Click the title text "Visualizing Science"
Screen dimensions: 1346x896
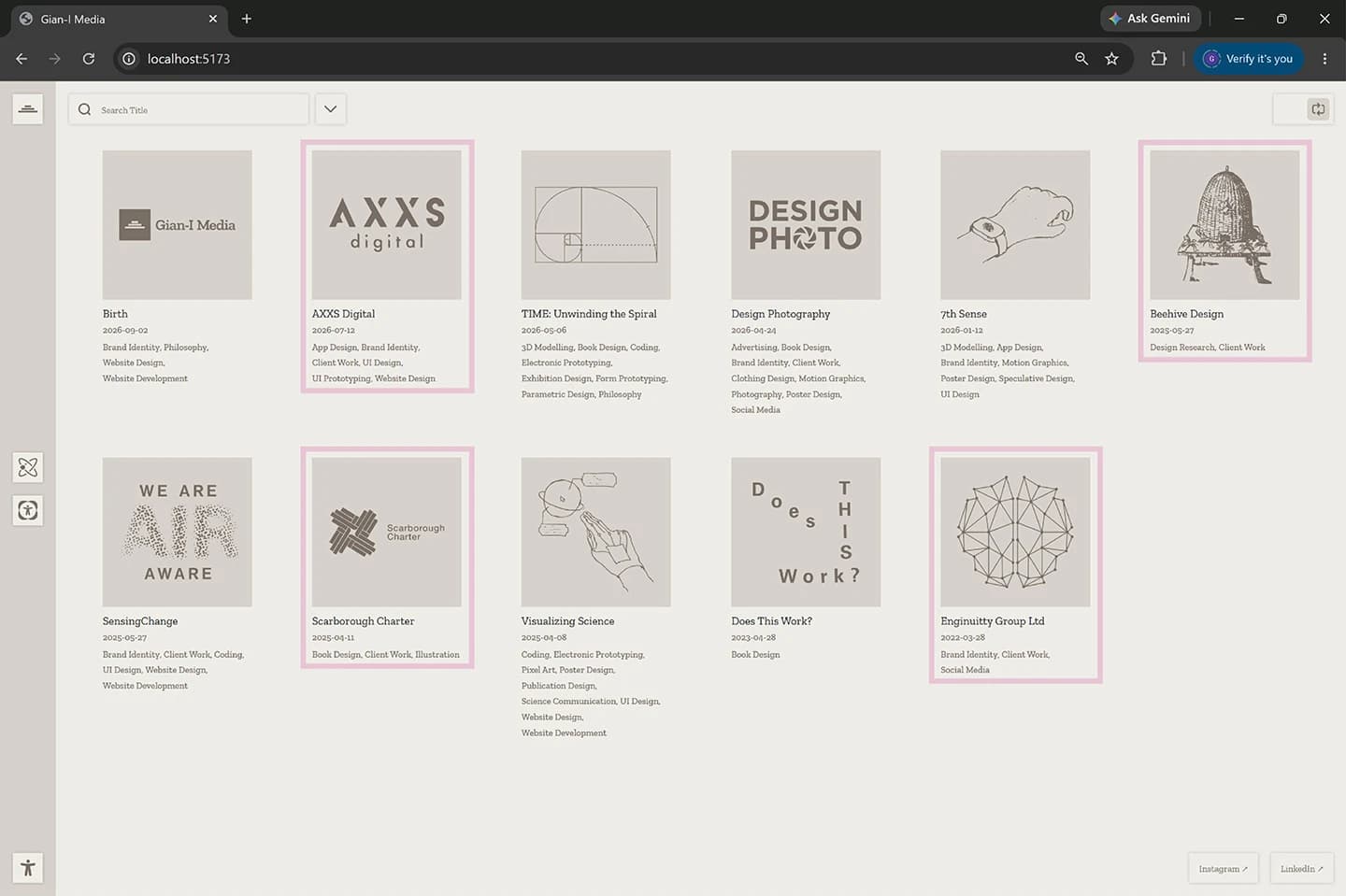(568, 621)
